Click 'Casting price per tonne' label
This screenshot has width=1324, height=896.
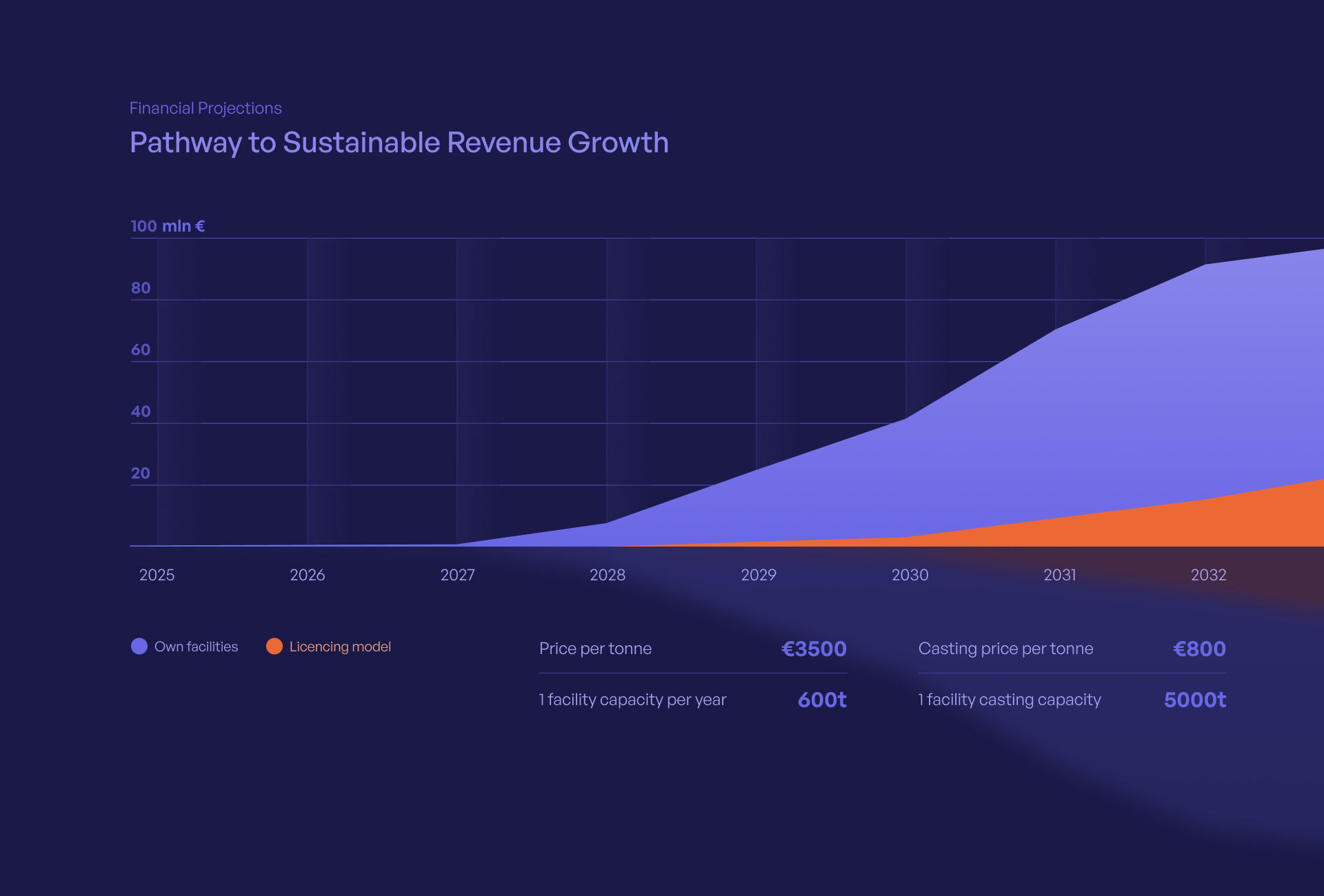point(1005,649)
